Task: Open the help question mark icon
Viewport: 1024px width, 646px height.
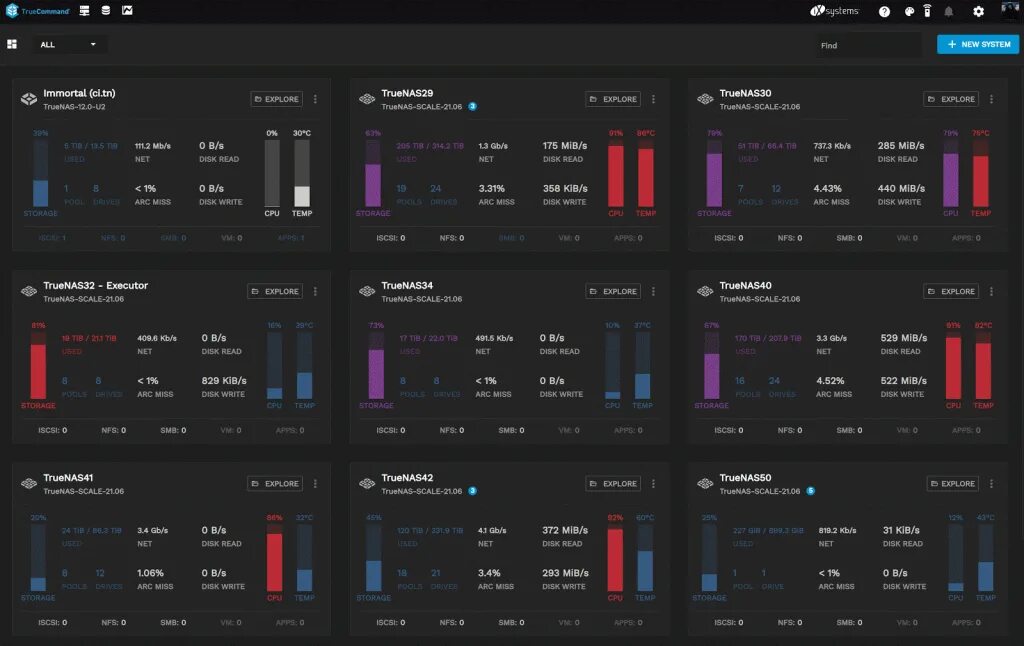Action: (884, 12)
